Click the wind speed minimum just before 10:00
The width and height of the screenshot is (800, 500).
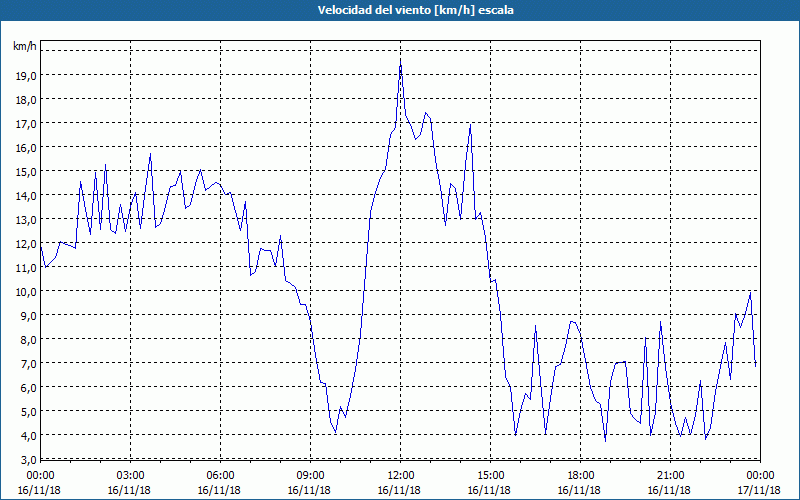(x=335, y=433)
